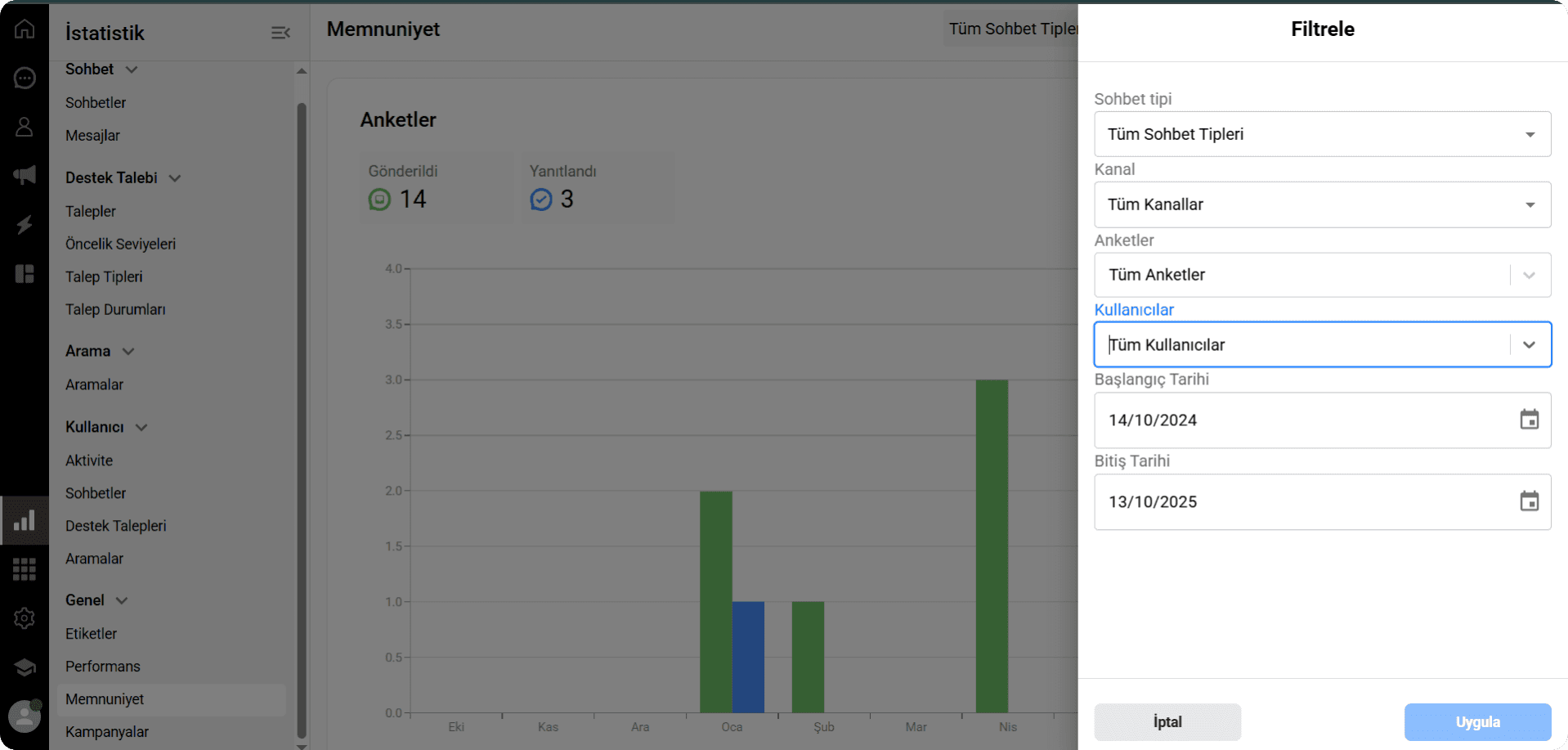
Task: Open the megaphone campaigns icon
Action: 25,174
